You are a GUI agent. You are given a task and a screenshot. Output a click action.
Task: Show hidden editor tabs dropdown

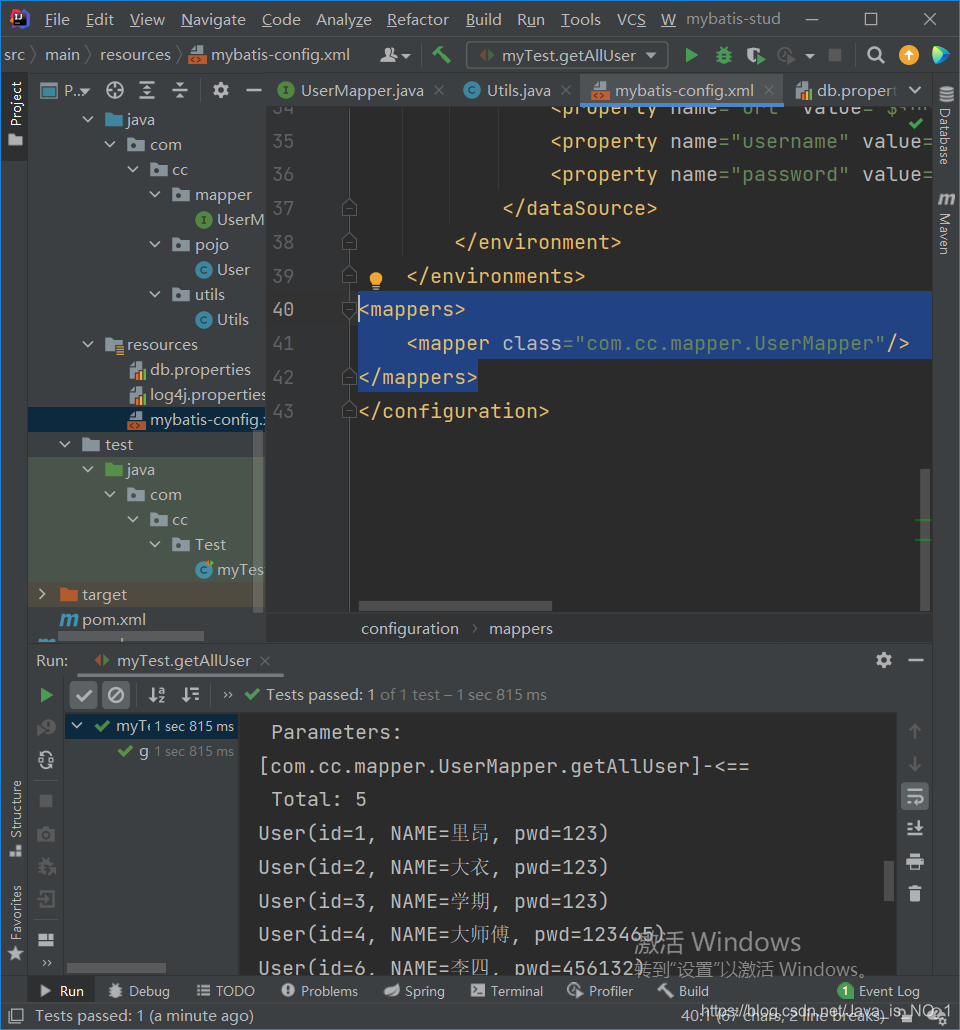click(915, 90)
